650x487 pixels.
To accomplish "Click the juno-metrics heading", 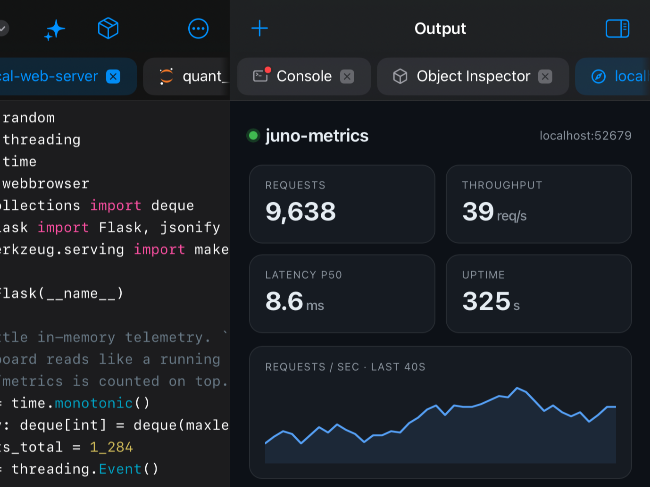I will point(317,136).
